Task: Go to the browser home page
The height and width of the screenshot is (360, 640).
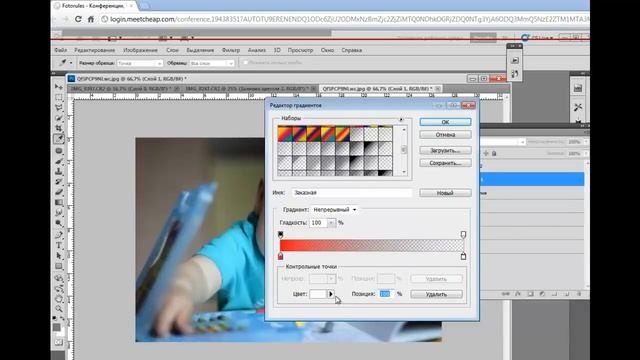Action: [x=91, y=19]
